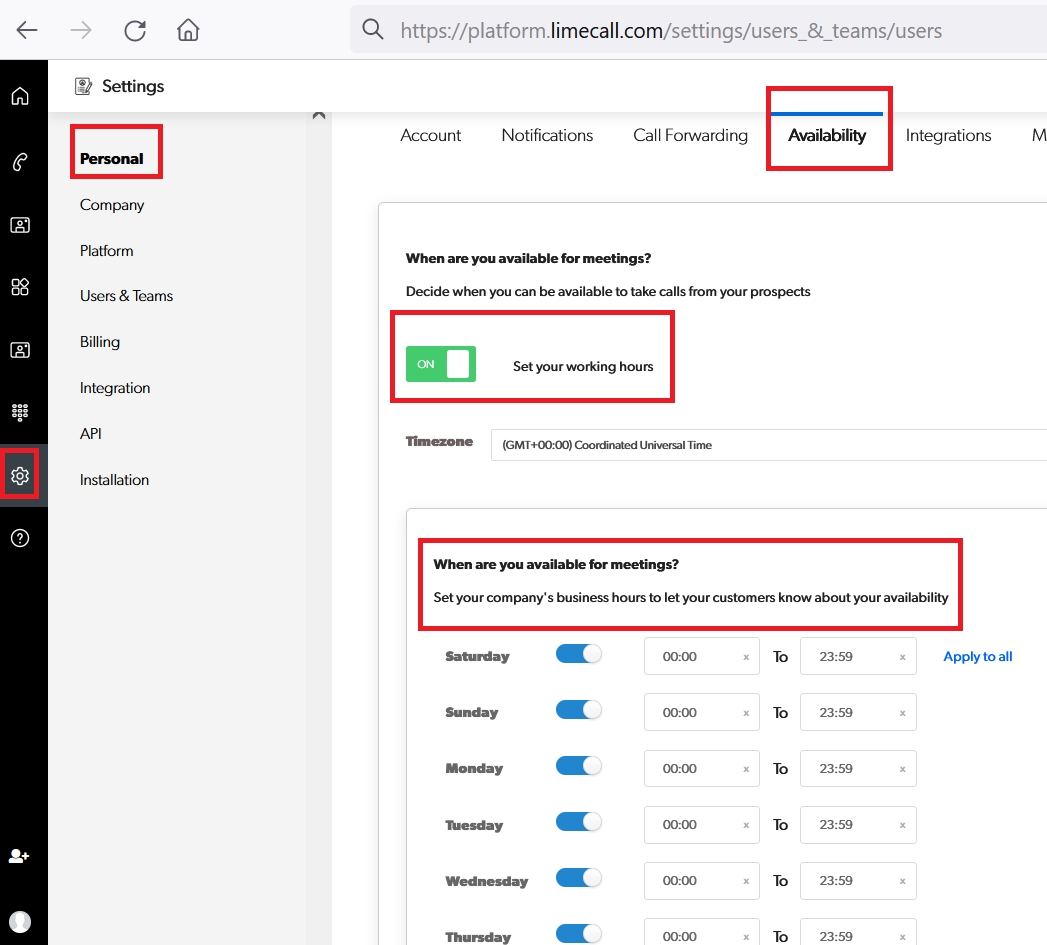This screenshot has height=945, width=1047.
Task: Switch to the Call Forwarding tab
Action: click(x=690, y=136)
